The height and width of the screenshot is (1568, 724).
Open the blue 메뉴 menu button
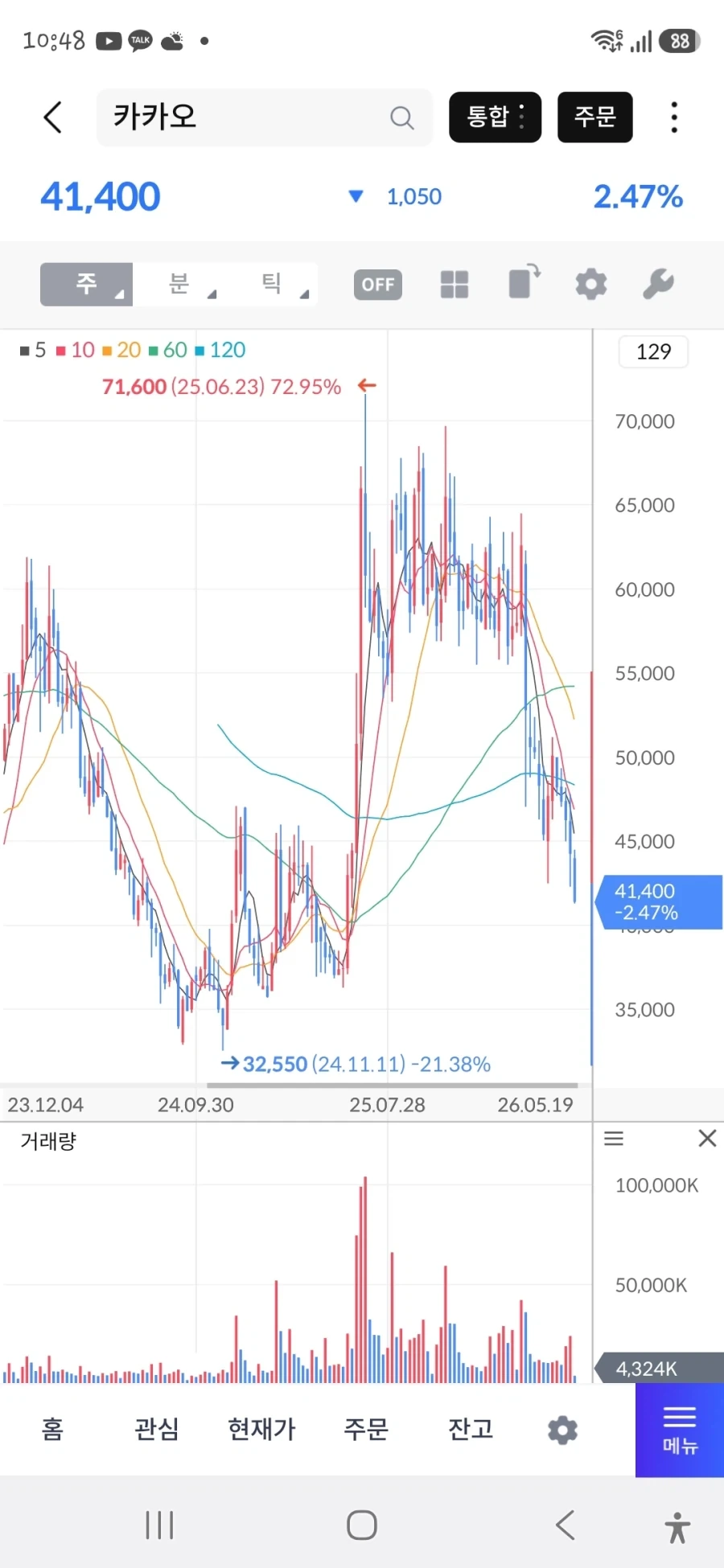680,1430
